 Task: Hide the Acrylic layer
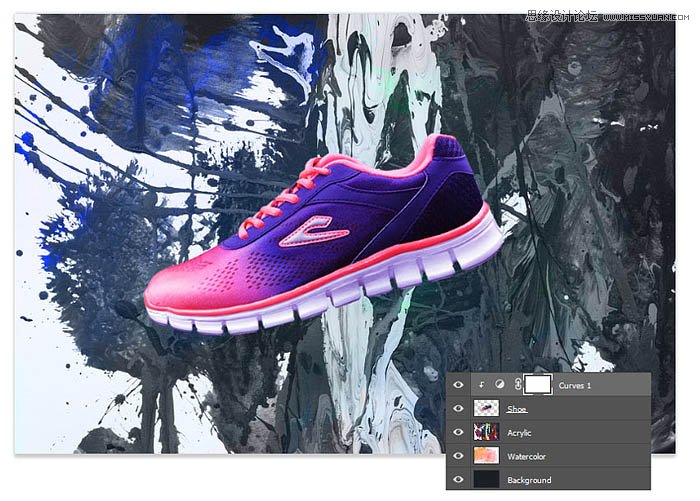point(459,432)
